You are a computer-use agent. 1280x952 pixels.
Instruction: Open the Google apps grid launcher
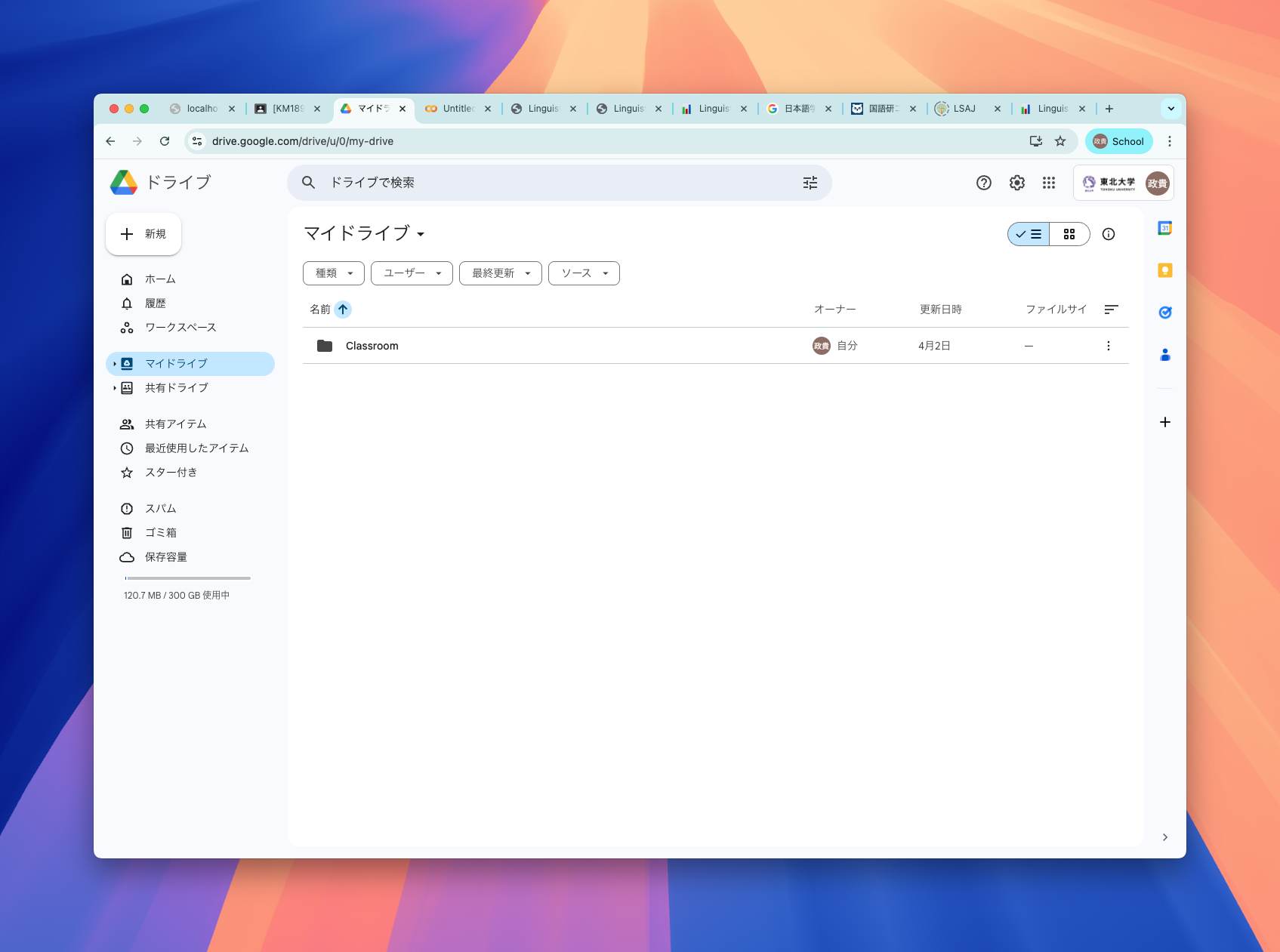(1048, 183)
